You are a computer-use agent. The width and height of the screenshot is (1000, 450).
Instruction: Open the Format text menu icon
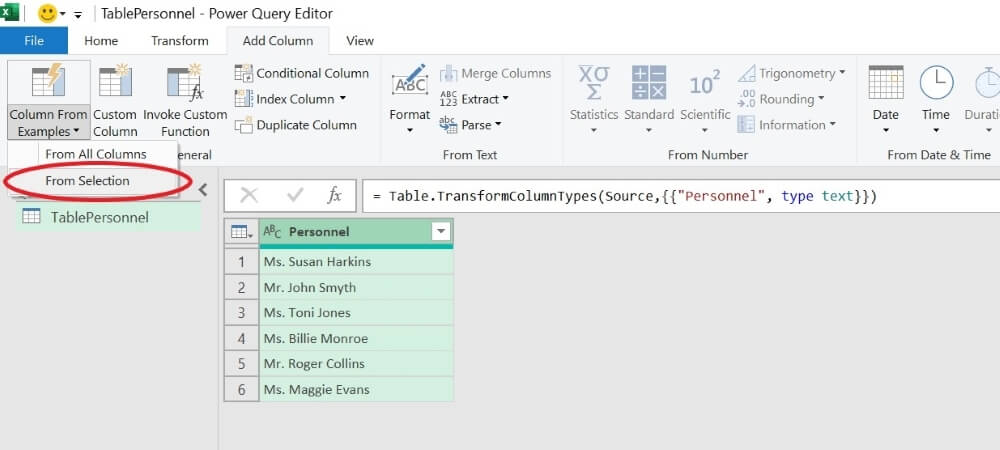click(409, 80)
